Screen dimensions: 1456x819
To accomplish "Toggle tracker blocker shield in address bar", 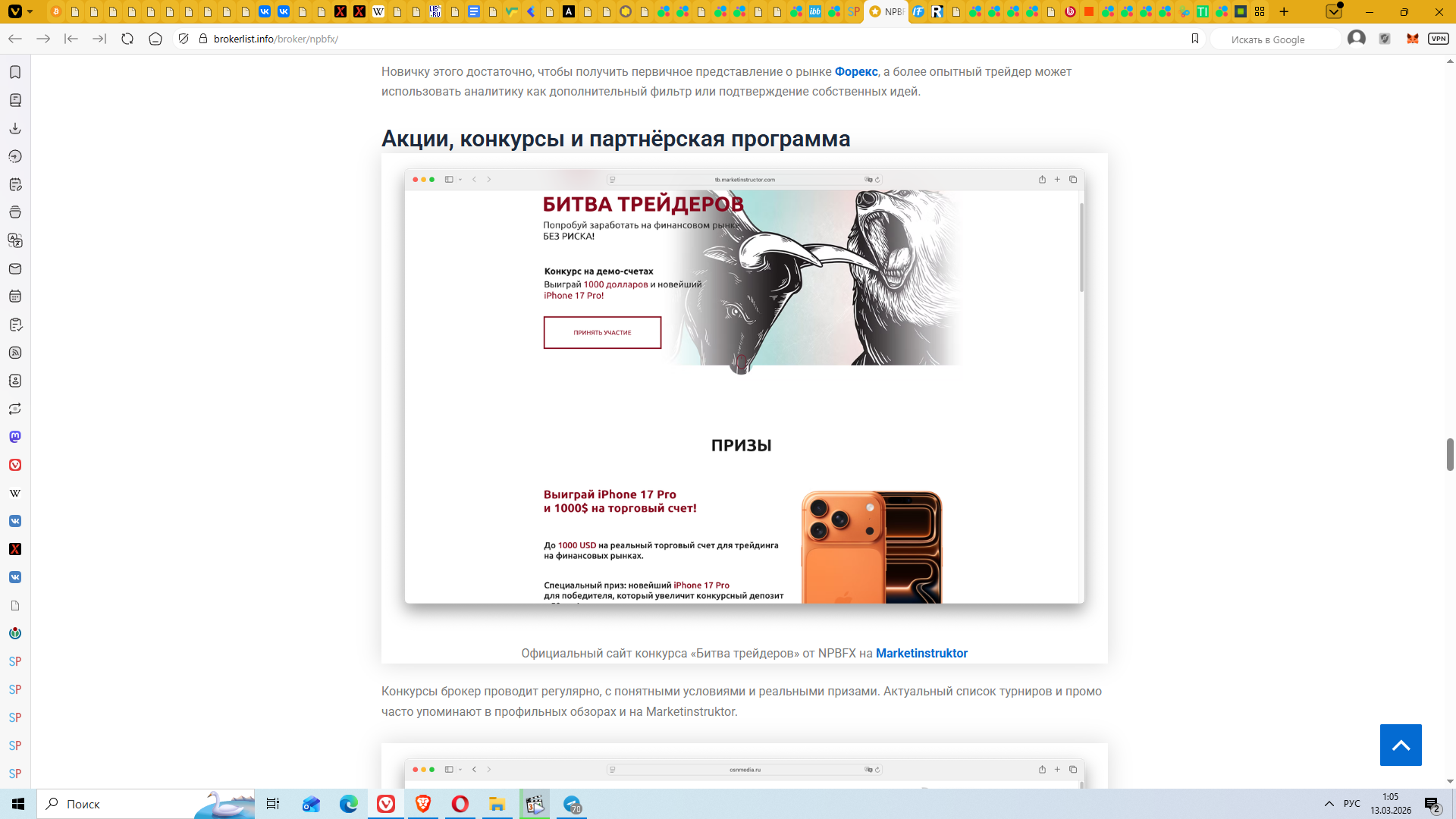I will click(x=183, y=39).
